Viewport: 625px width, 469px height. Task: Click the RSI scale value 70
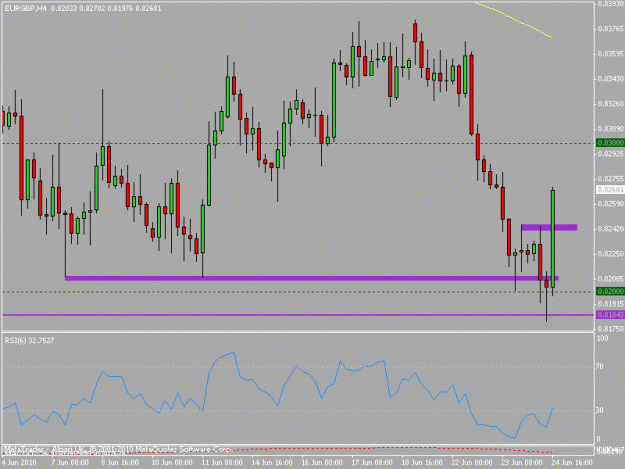(x=600, y=367)
